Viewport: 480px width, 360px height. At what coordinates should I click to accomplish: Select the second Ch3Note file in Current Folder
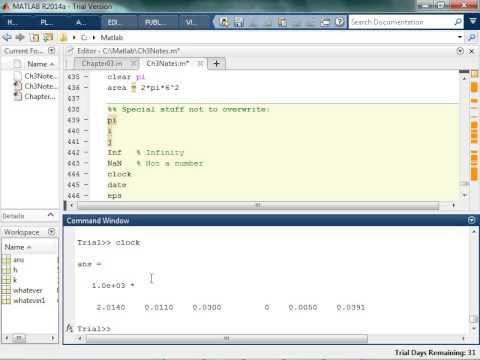point(35,86)
